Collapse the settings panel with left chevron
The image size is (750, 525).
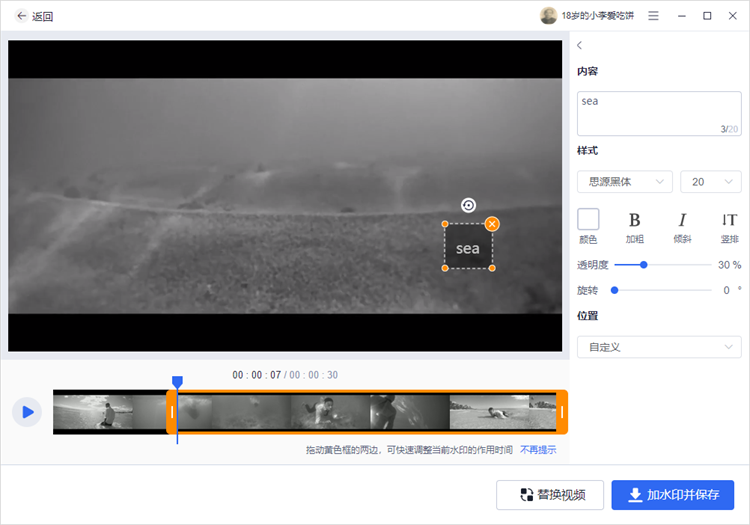[x=580, y=45]
